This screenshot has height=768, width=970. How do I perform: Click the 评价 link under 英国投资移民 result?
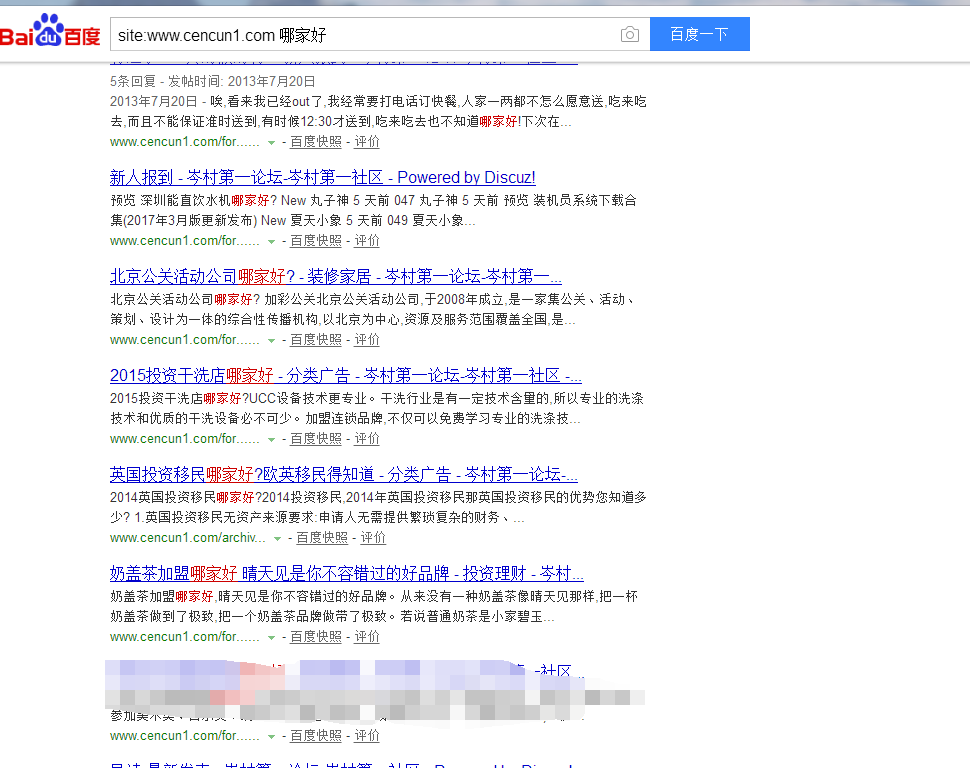372,537
